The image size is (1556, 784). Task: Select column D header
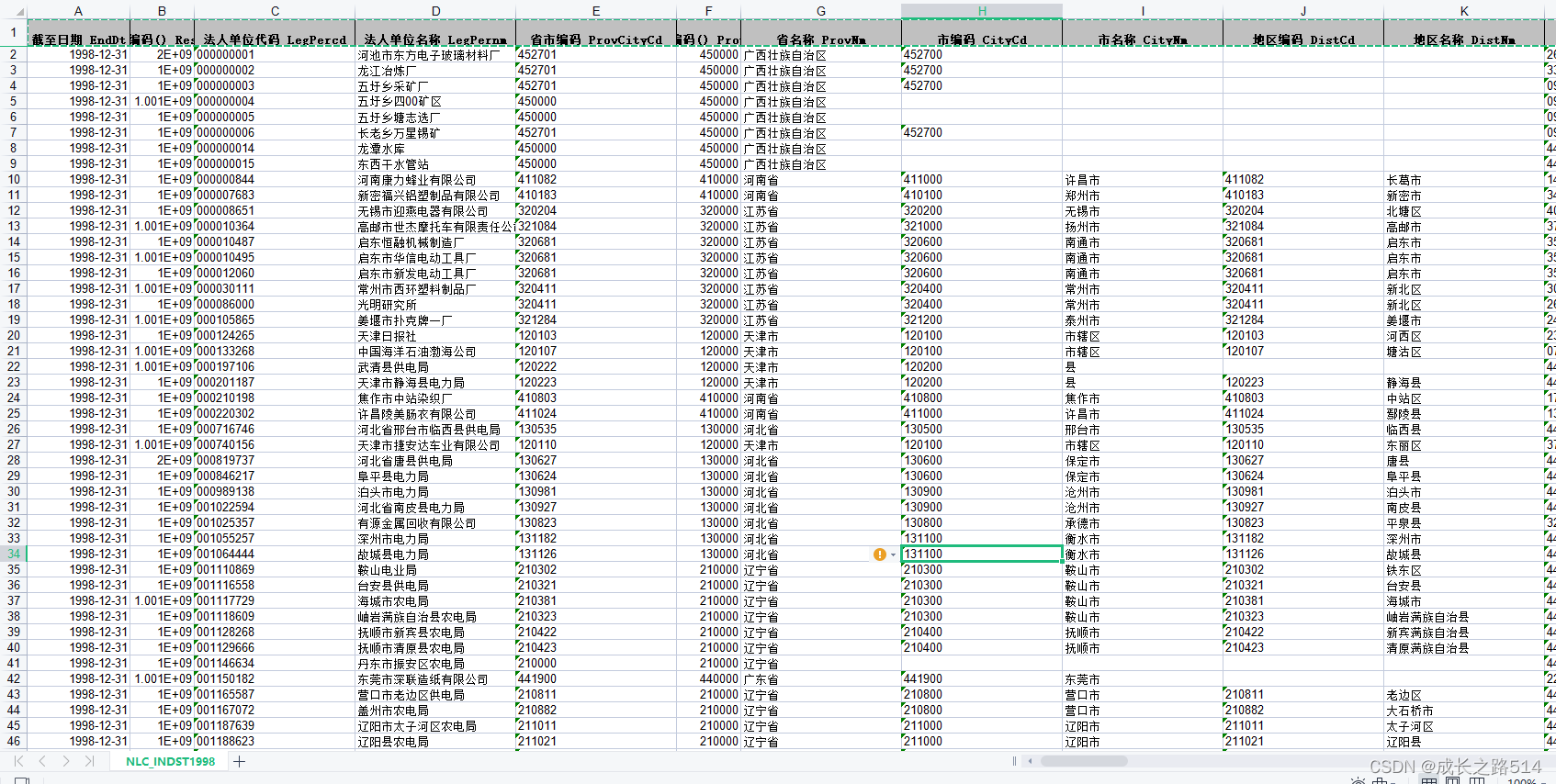tap(435, 11)
